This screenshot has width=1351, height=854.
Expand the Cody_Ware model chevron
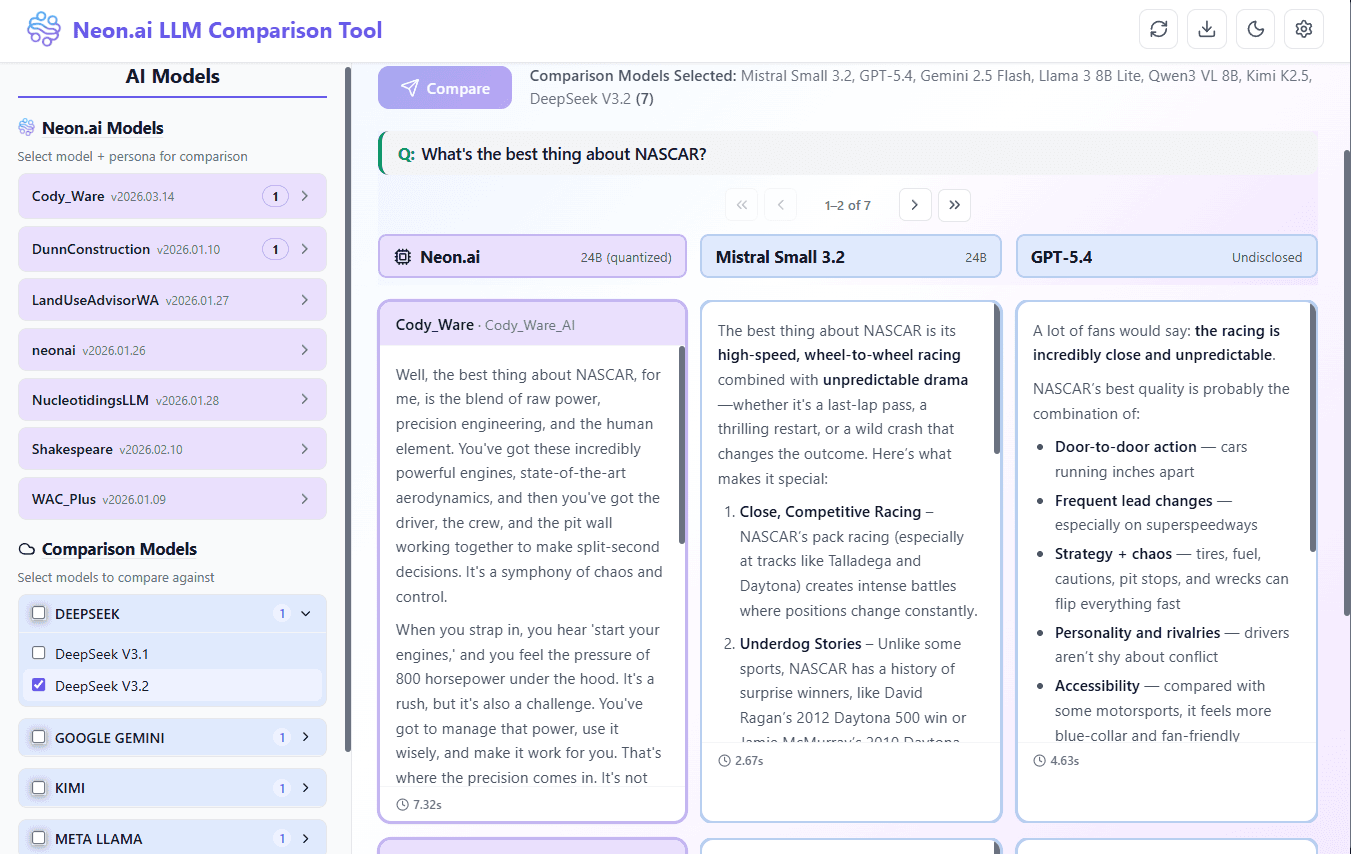click(305, 196)
